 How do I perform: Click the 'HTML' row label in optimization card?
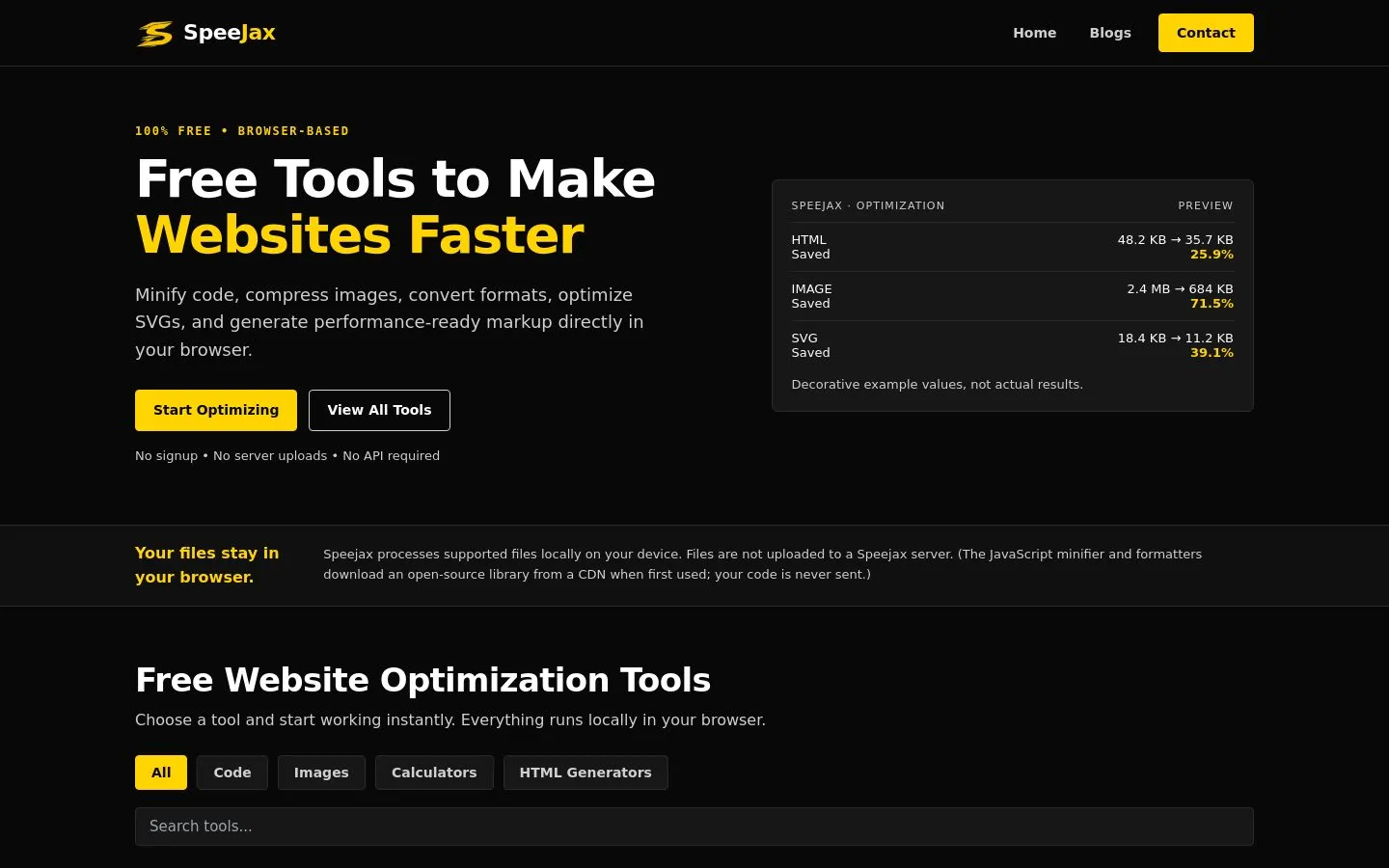tap(808, 240)
